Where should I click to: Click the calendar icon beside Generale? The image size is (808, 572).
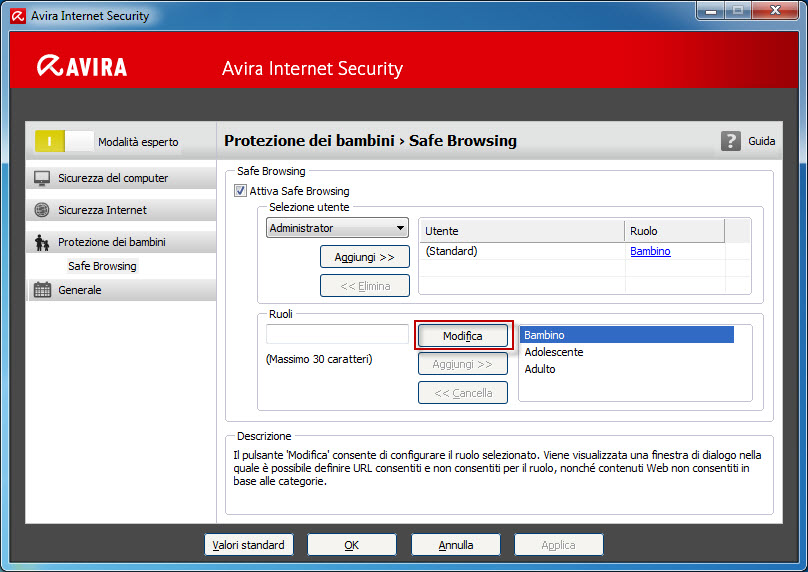pyautogui.click(x=42, y=290)
